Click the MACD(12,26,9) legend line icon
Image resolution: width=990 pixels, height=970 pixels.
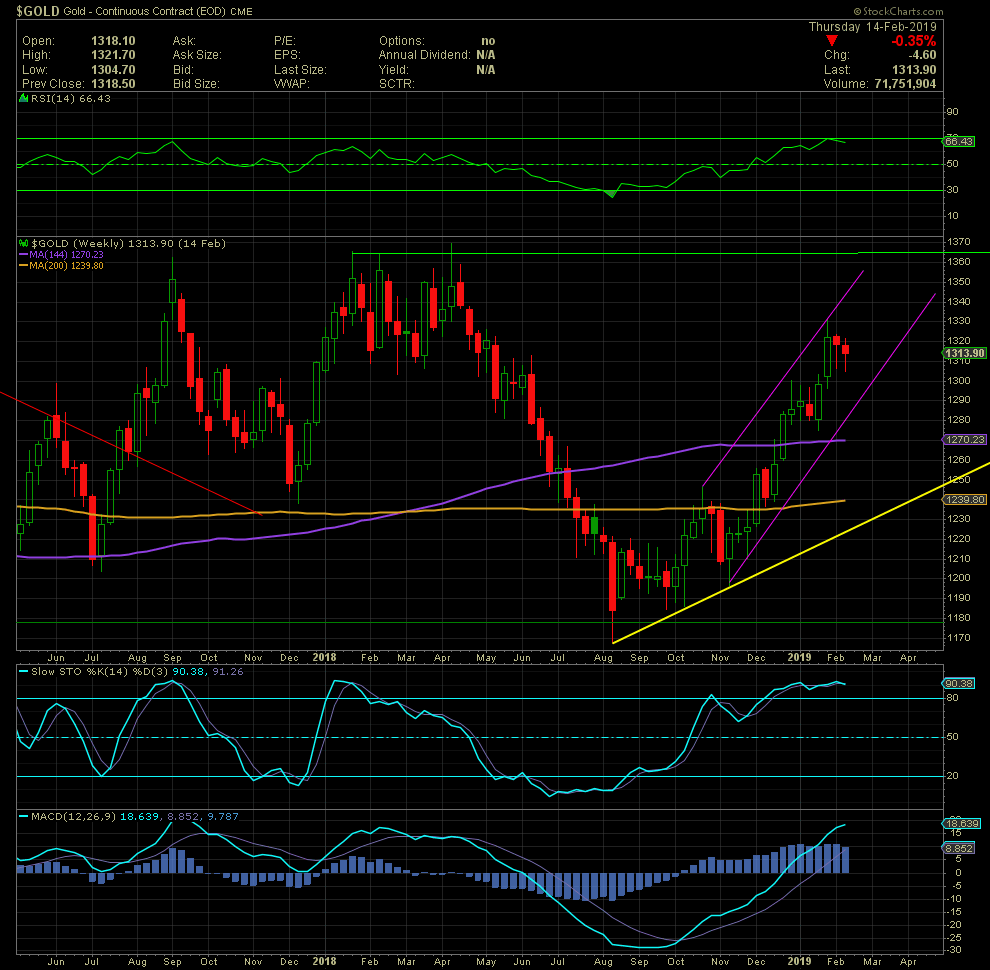click(24, 818)
